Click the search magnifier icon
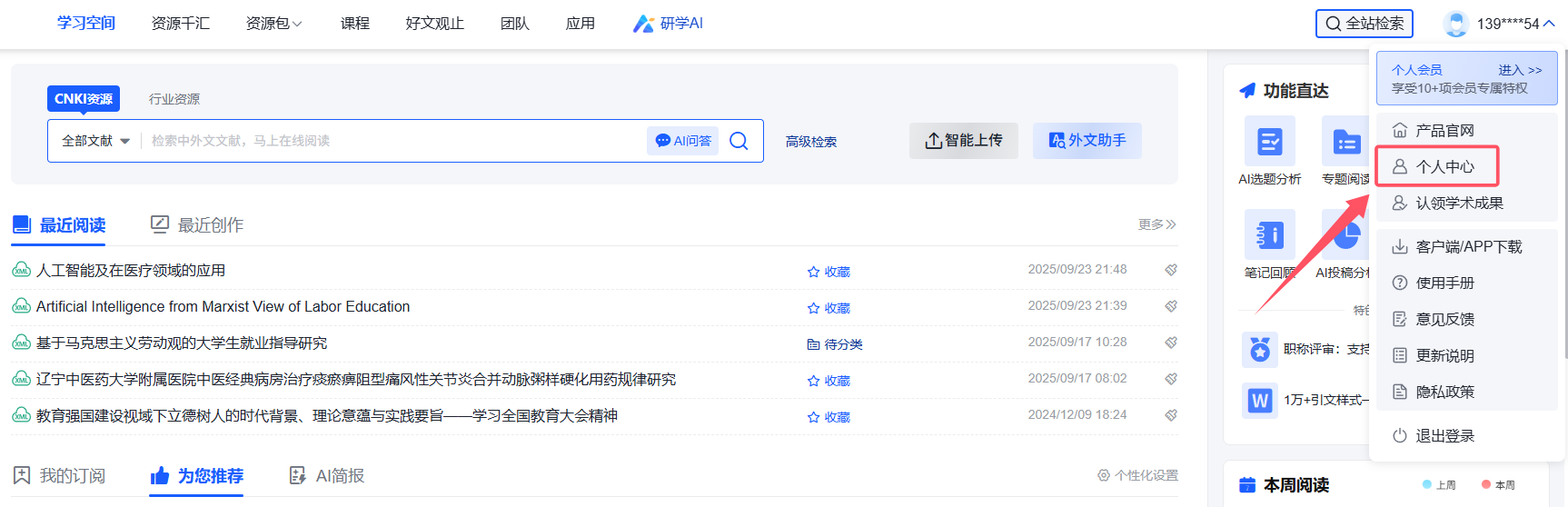Viewport: 1568px width, 507px height. pyautogui.click(x=739, y=141)
